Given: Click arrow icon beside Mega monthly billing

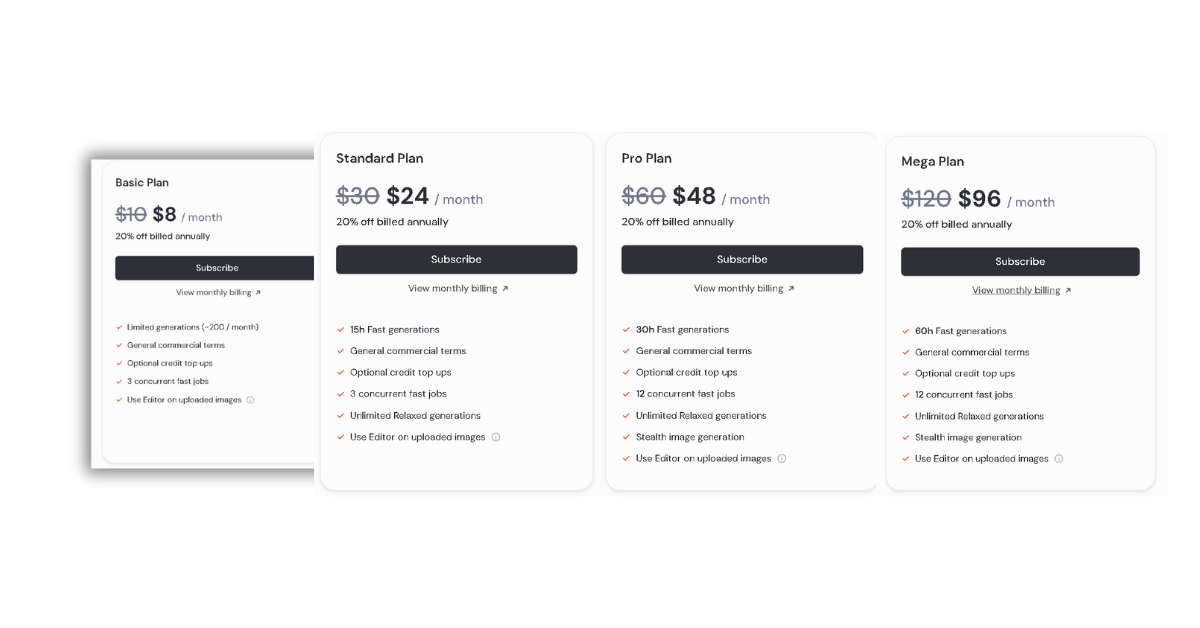Looking at the screenshot, I should click(1068, 291).
